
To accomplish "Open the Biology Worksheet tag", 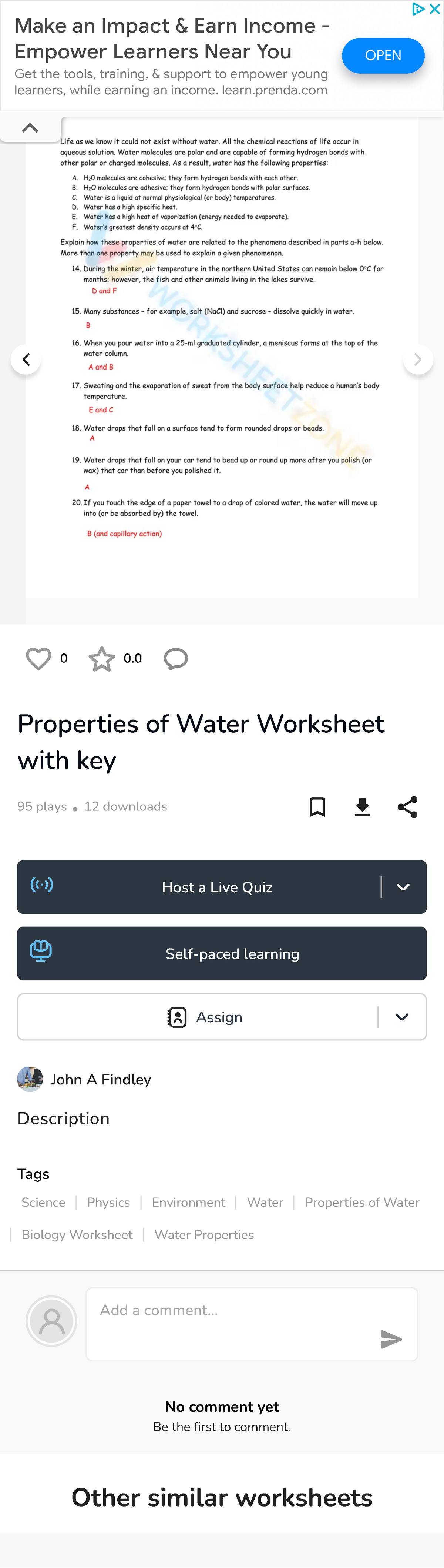I will tap(77, 1234).
